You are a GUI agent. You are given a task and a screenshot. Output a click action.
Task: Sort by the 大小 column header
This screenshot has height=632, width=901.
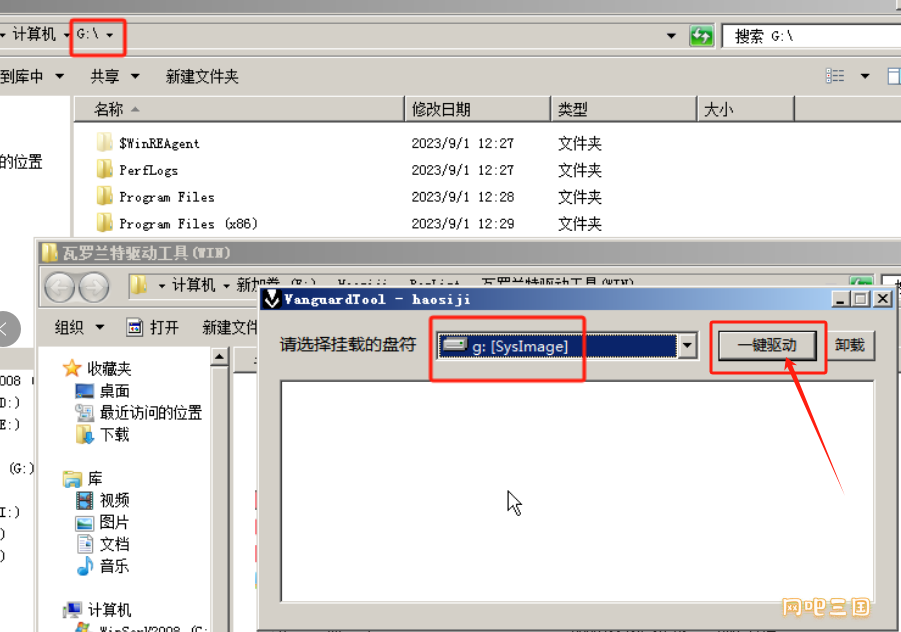point(746,109)
